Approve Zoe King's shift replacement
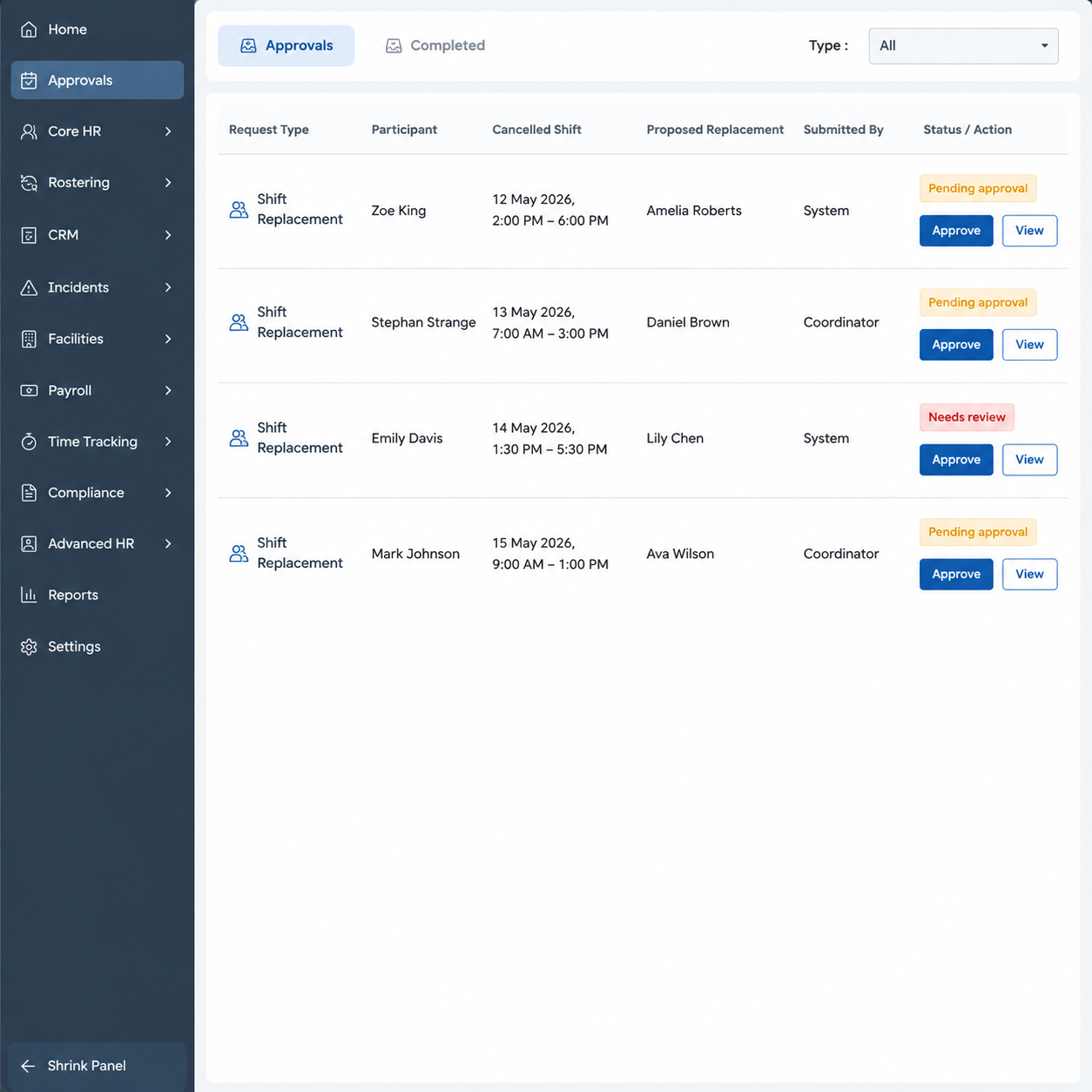This screenshot has width=1092, height=1092. point(956,231)
